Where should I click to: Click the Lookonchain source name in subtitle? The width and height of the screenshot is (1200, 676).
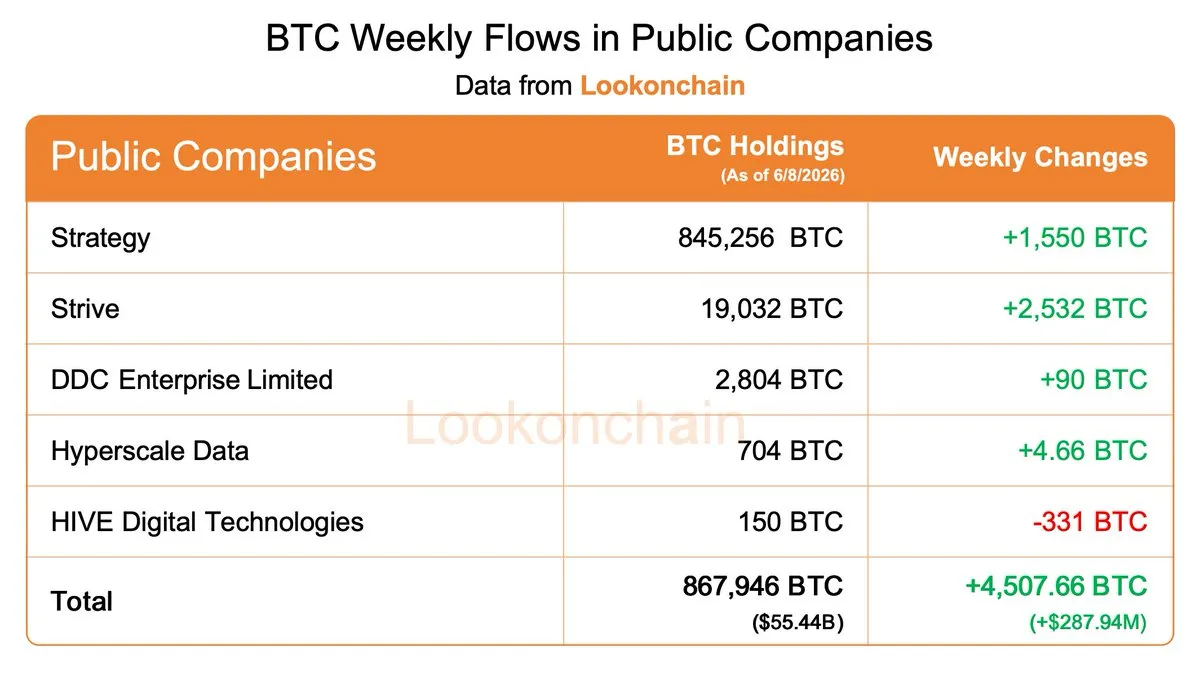pos(662,85)
